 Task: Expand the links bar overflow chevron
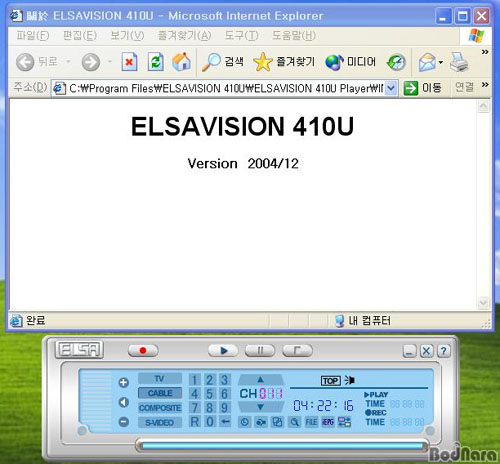coord(485,85)
